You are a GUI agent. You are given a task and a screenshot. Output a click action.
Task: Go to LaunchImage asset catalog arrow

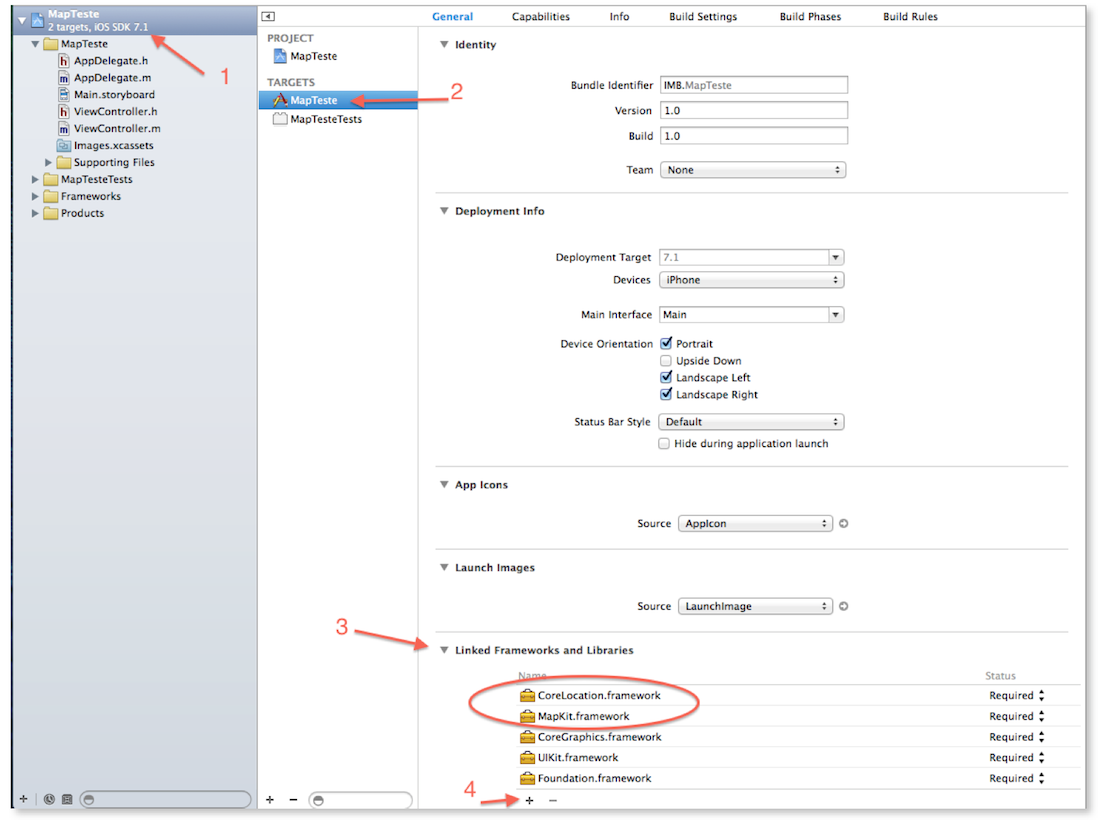pos(844,606)
